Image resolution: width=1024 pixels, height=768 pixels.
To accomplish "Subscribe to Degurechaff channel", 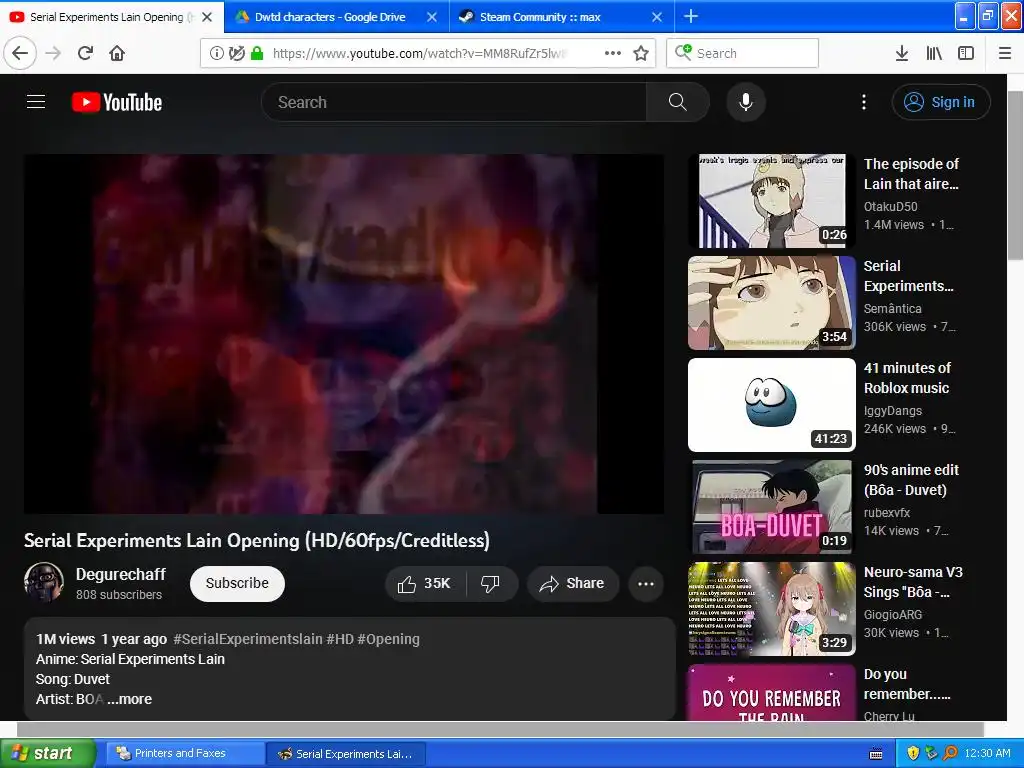I will (237, 583).
